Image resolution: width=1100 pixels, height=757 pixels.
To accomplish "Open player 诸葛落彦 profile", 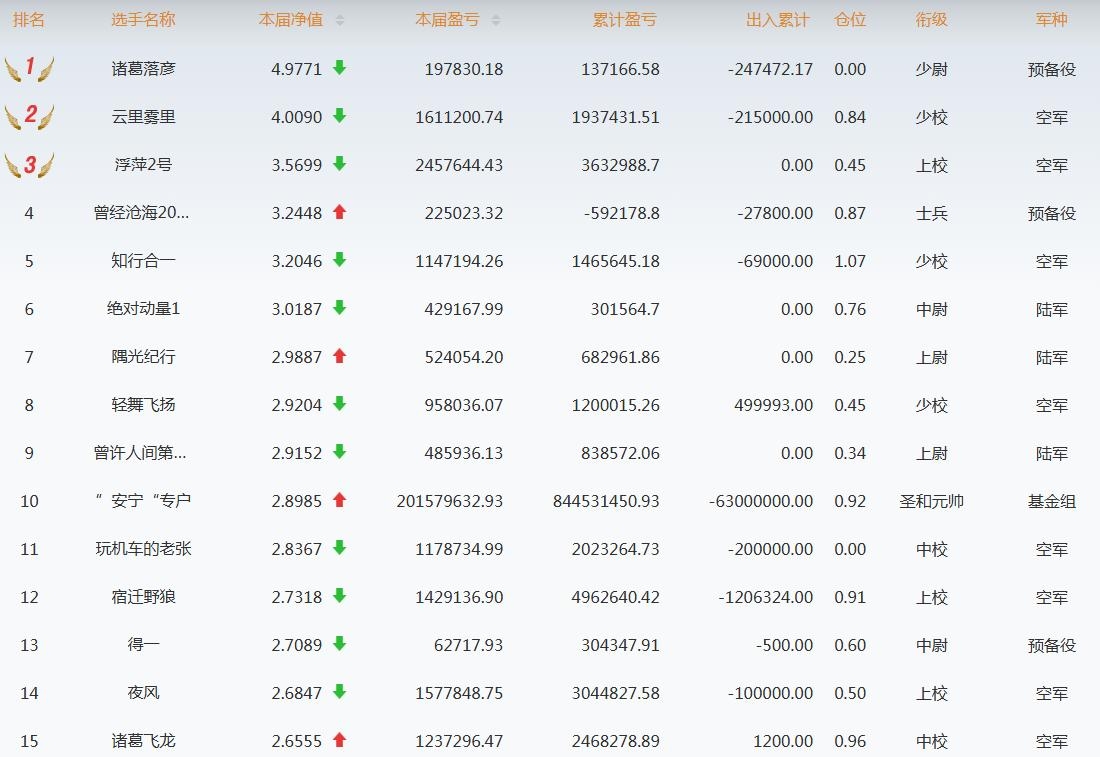I will (143, 69).
